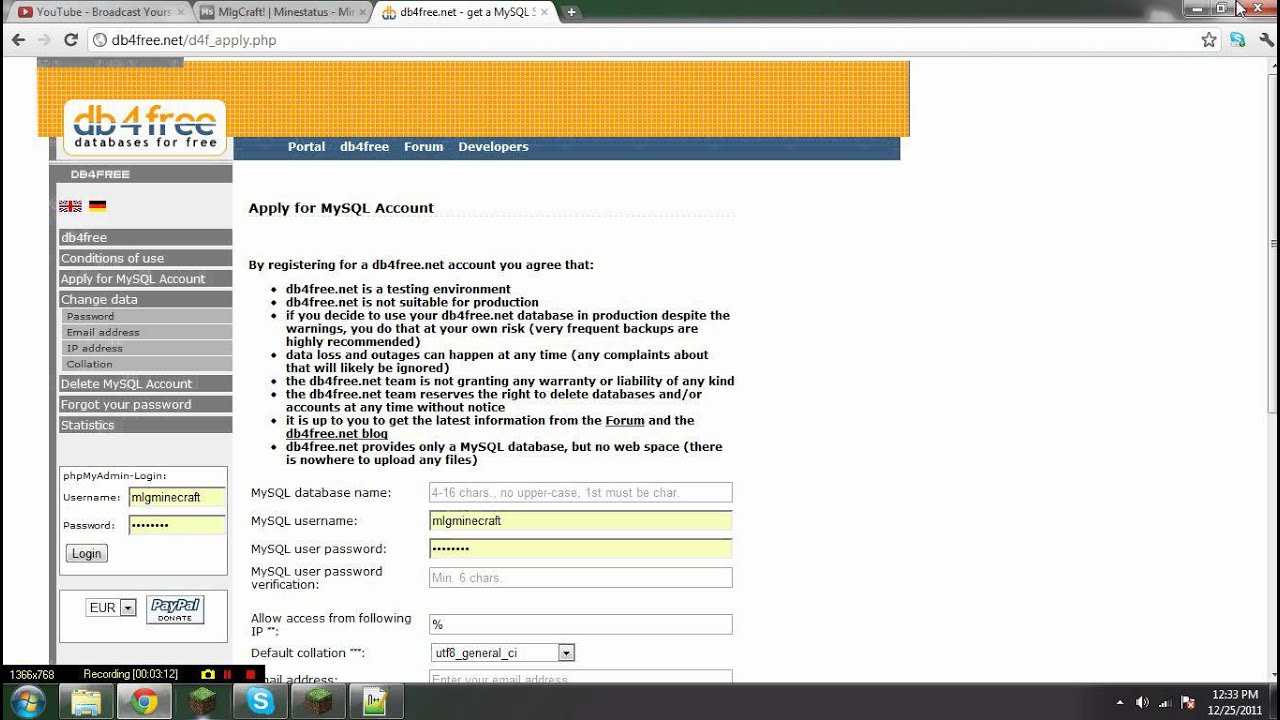Image resolution: width=1280 pixels, height=720 pixels.
Task: Open the Collation sublink
Action: tap(145, 364)
